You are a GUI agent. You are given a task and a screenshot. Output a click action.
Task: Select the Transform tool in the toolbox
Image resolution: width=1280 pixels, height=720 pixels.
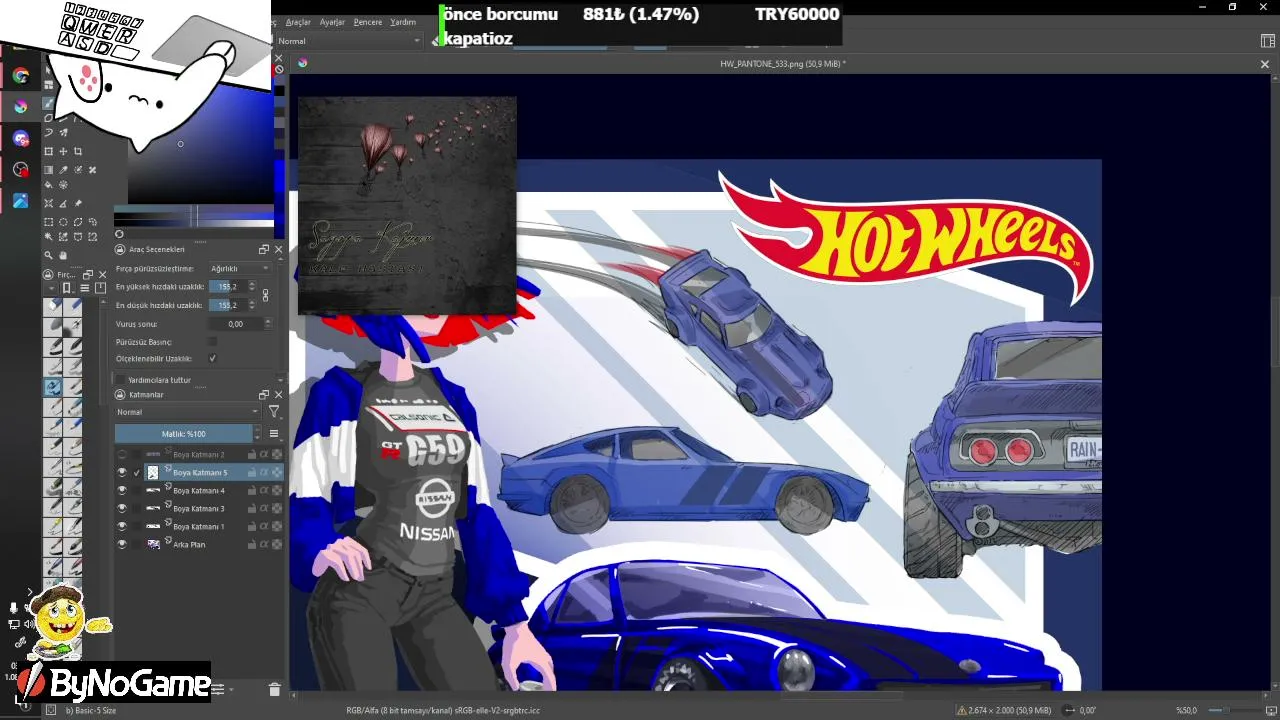pyautogui.click(x=48, y=152)
